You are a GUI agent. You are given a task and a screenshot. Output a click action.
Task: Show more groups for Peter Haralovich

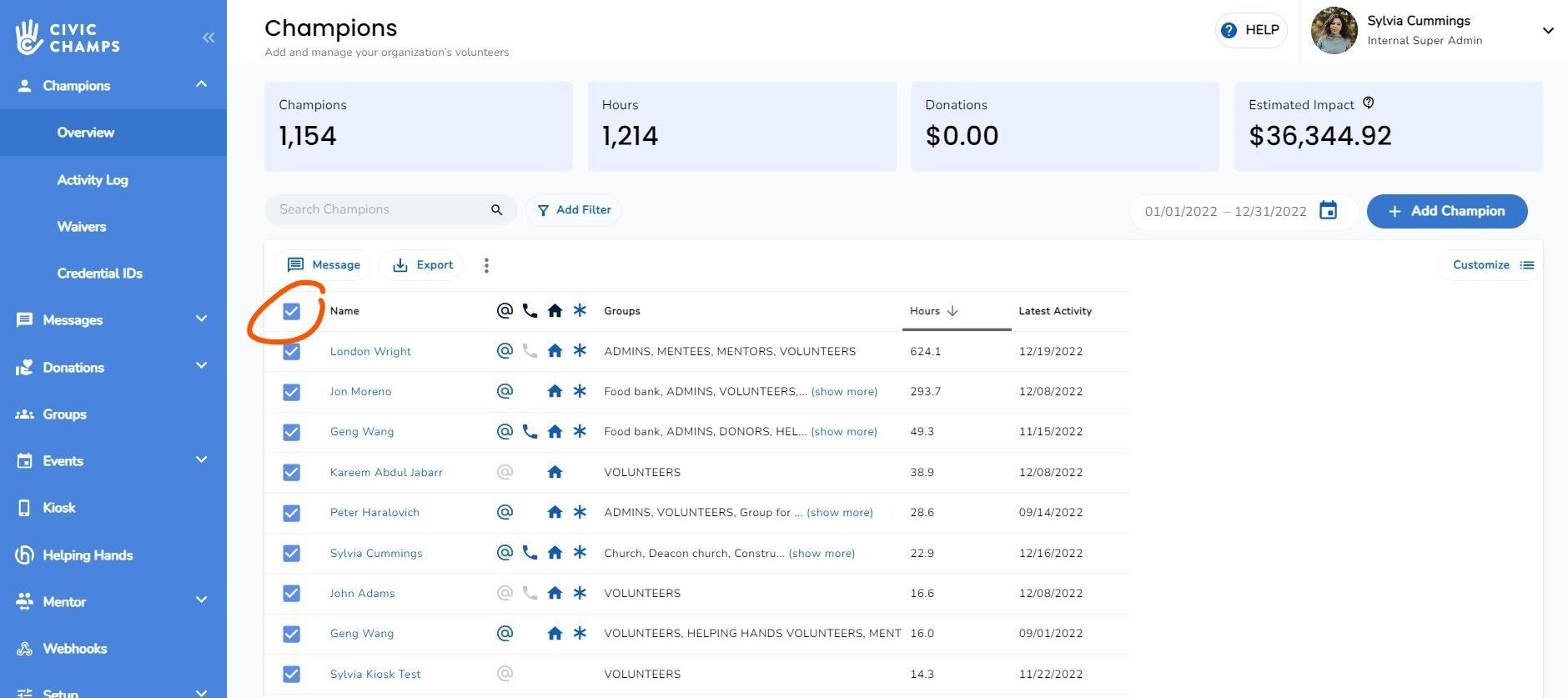point(840,513)
